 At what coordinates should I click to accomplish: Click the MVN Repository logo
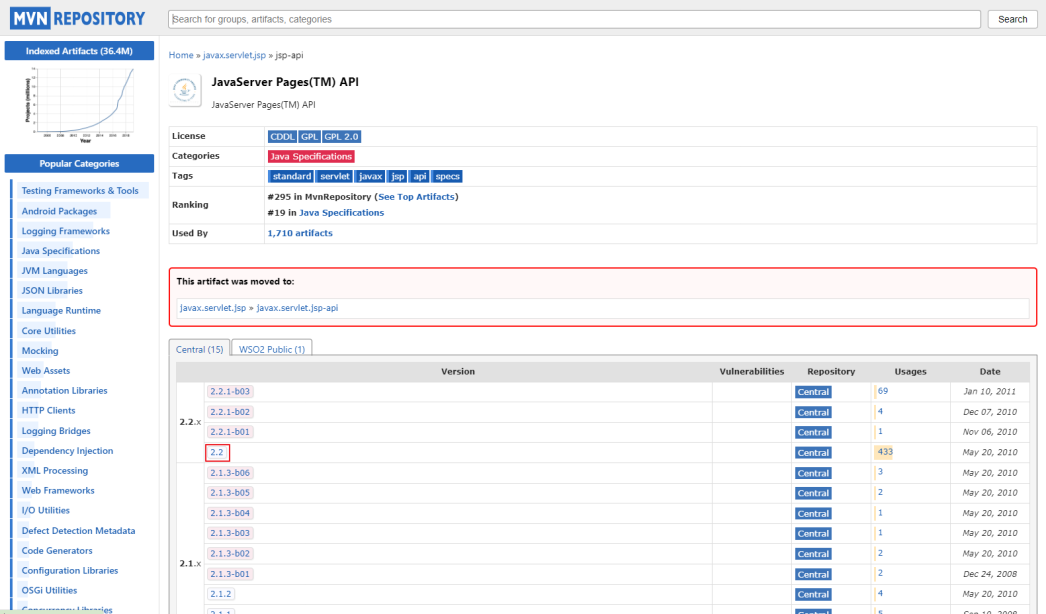(x=78, y=18)
